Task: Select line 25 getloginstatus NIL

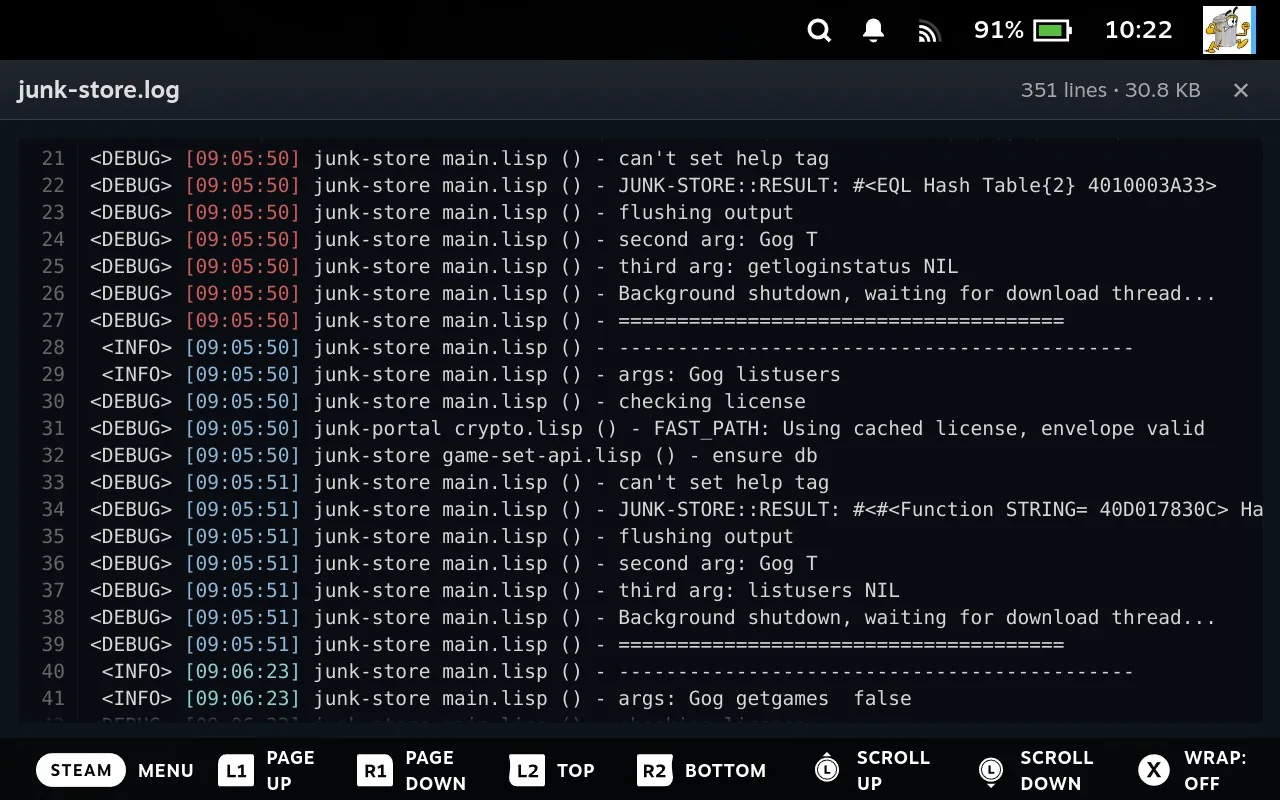Action: point(640,266)
